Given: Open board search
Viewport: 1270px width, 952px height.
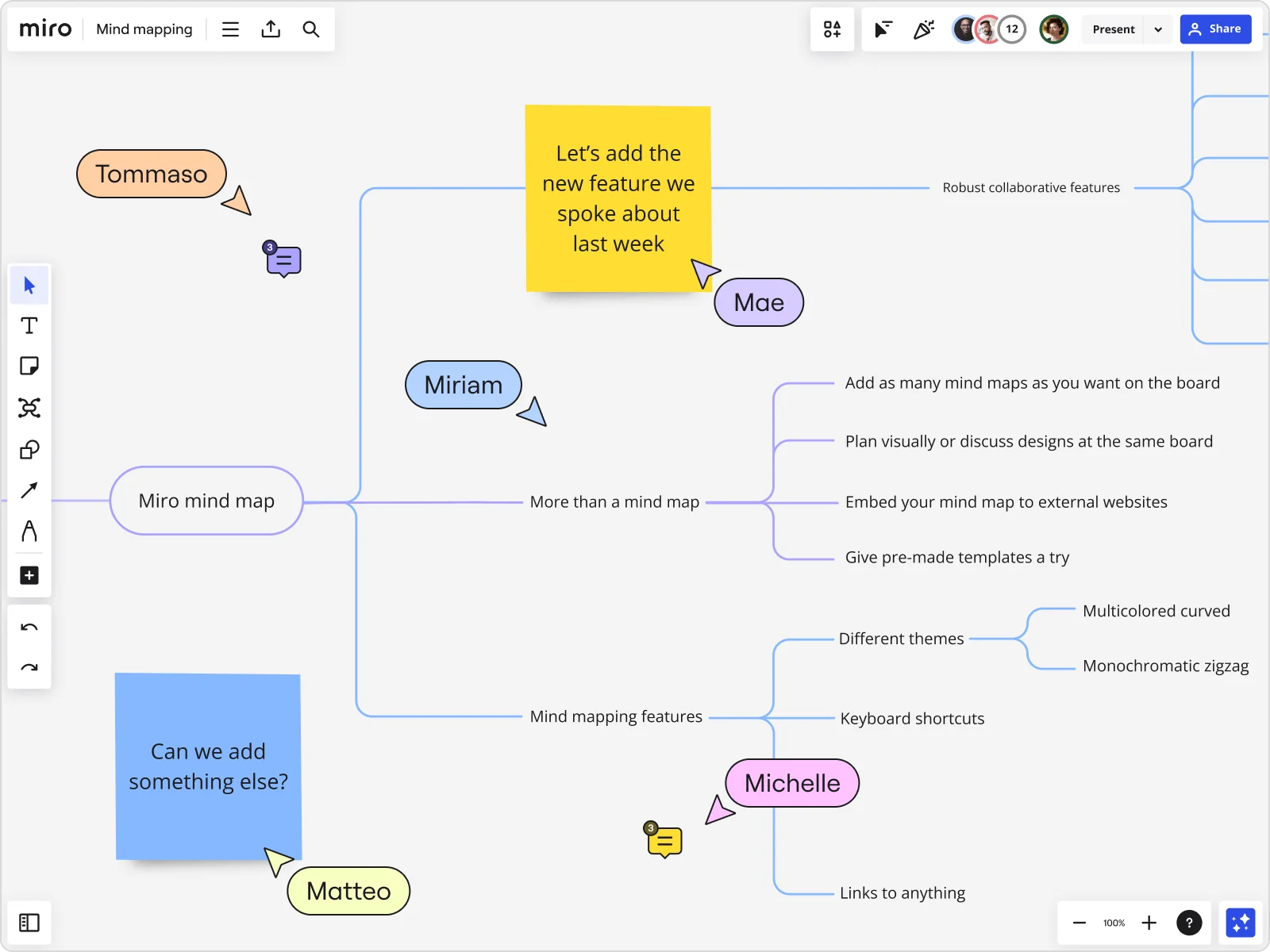Looking at the screenshot, I should [x=311, y=29].
